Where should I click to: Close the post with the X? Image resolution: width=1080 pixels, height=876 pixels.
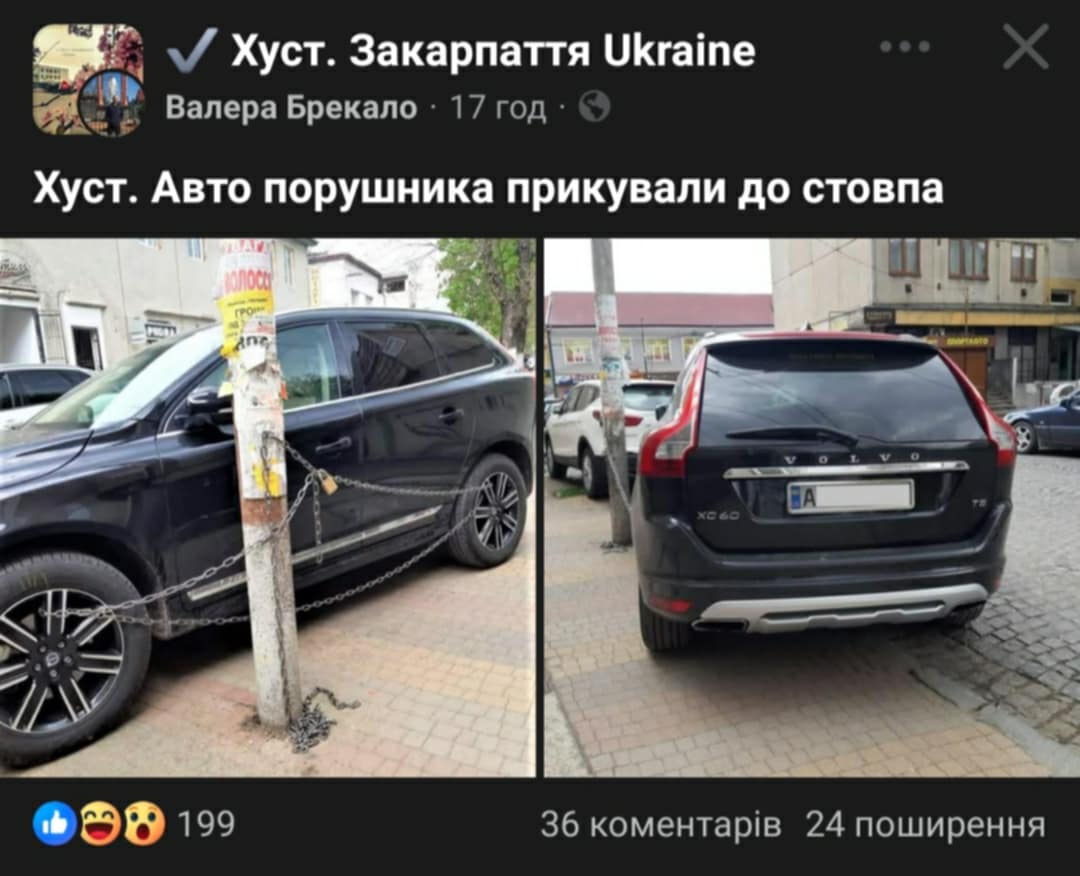1026,47
